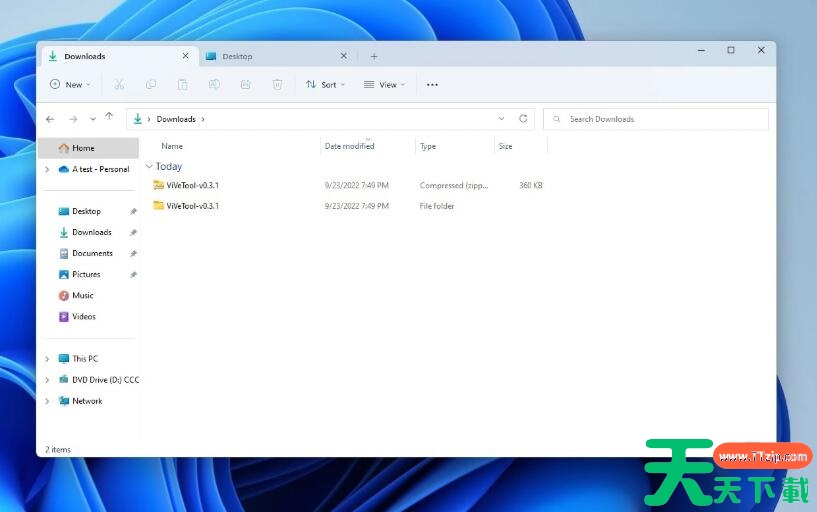Open recent locations chevron dropdown
817x512 pixels.
pyautogui.click(x=93, y=119)
